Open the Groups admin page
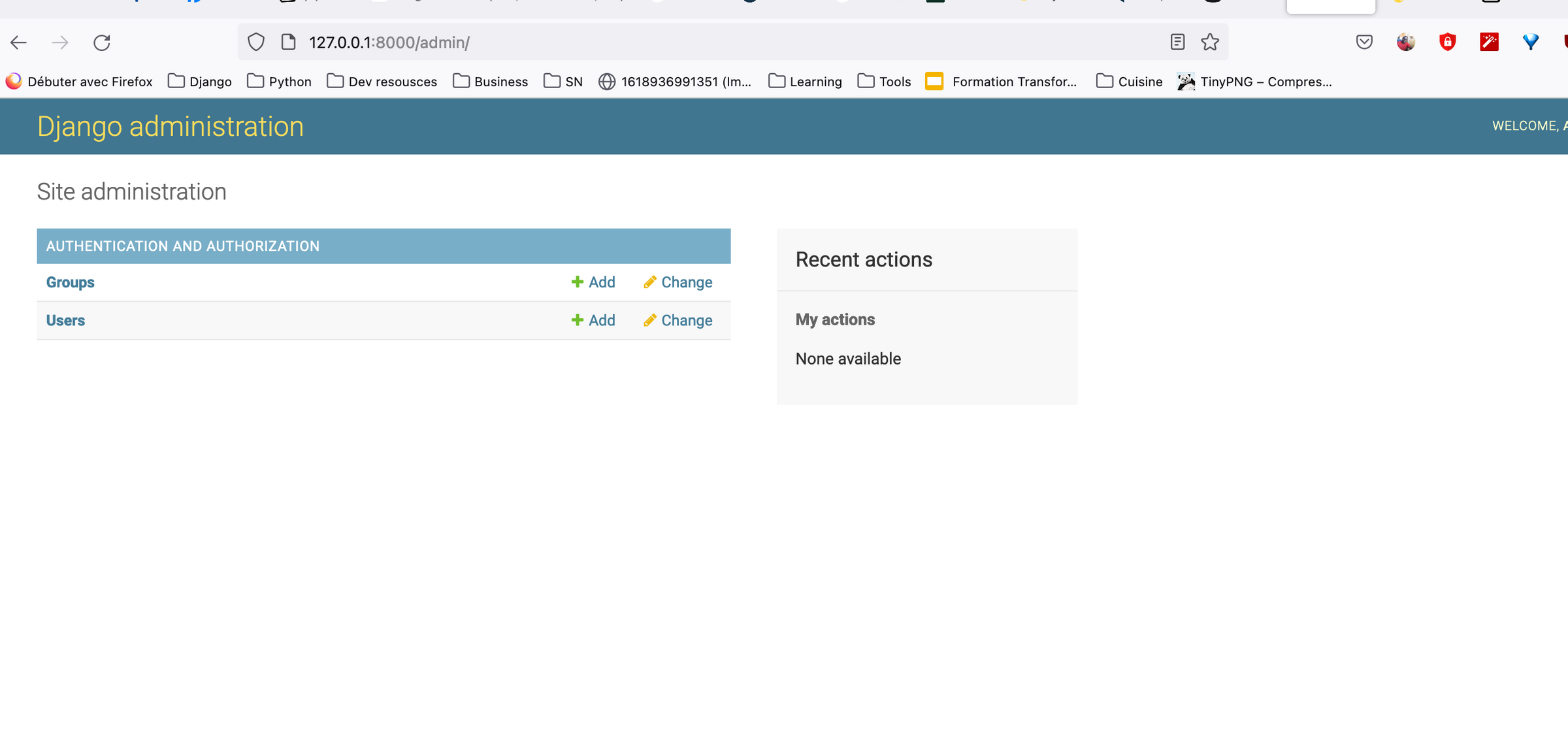 [69, 282]
